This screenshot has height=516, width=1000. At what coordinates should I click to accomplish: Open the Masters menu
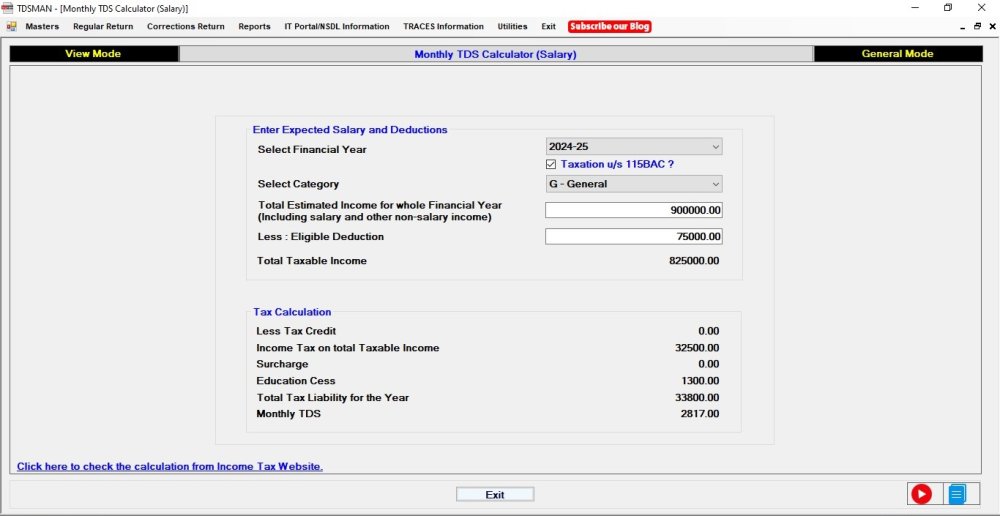pyautogui.click(x=42, y=27)
